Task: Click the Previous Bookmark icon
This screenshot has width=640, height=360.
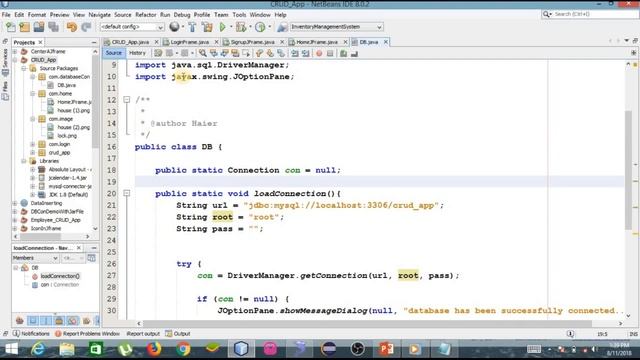Action: pyautogui.click(x=259, y=53)
